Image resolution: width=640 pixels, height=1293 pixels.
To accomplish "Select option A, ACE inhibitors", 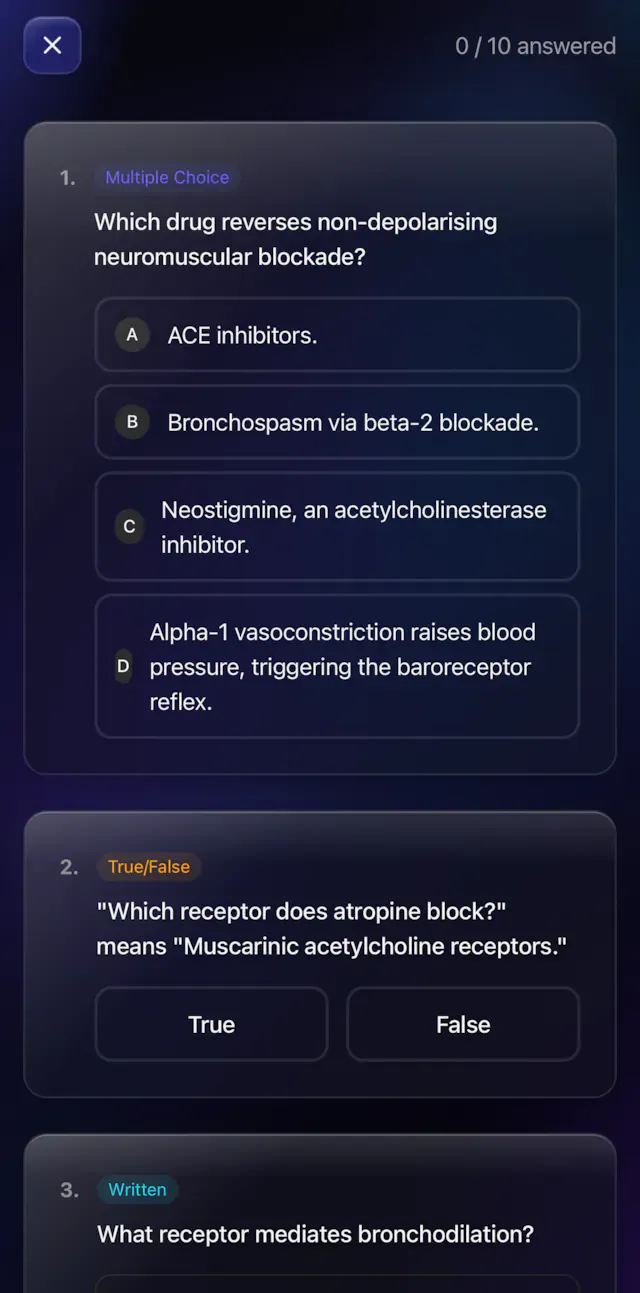I will pos(337,335).
